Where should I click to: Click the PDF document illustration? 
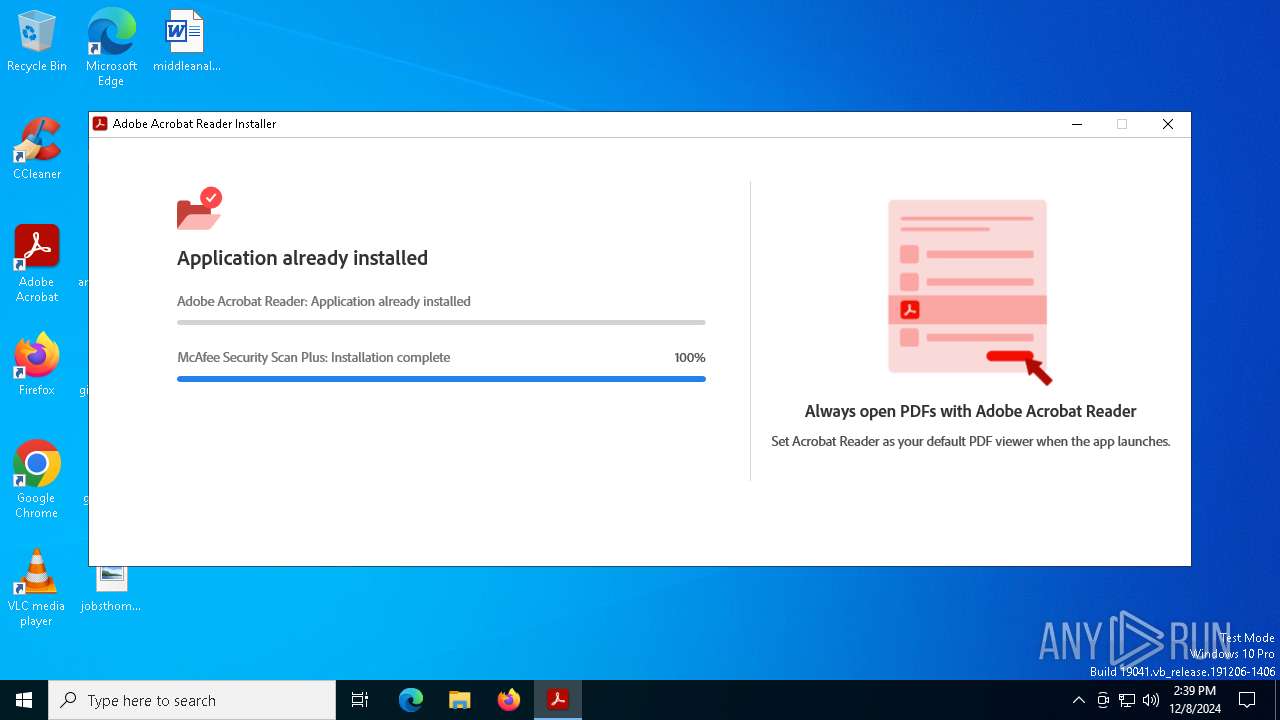point(969,292)
